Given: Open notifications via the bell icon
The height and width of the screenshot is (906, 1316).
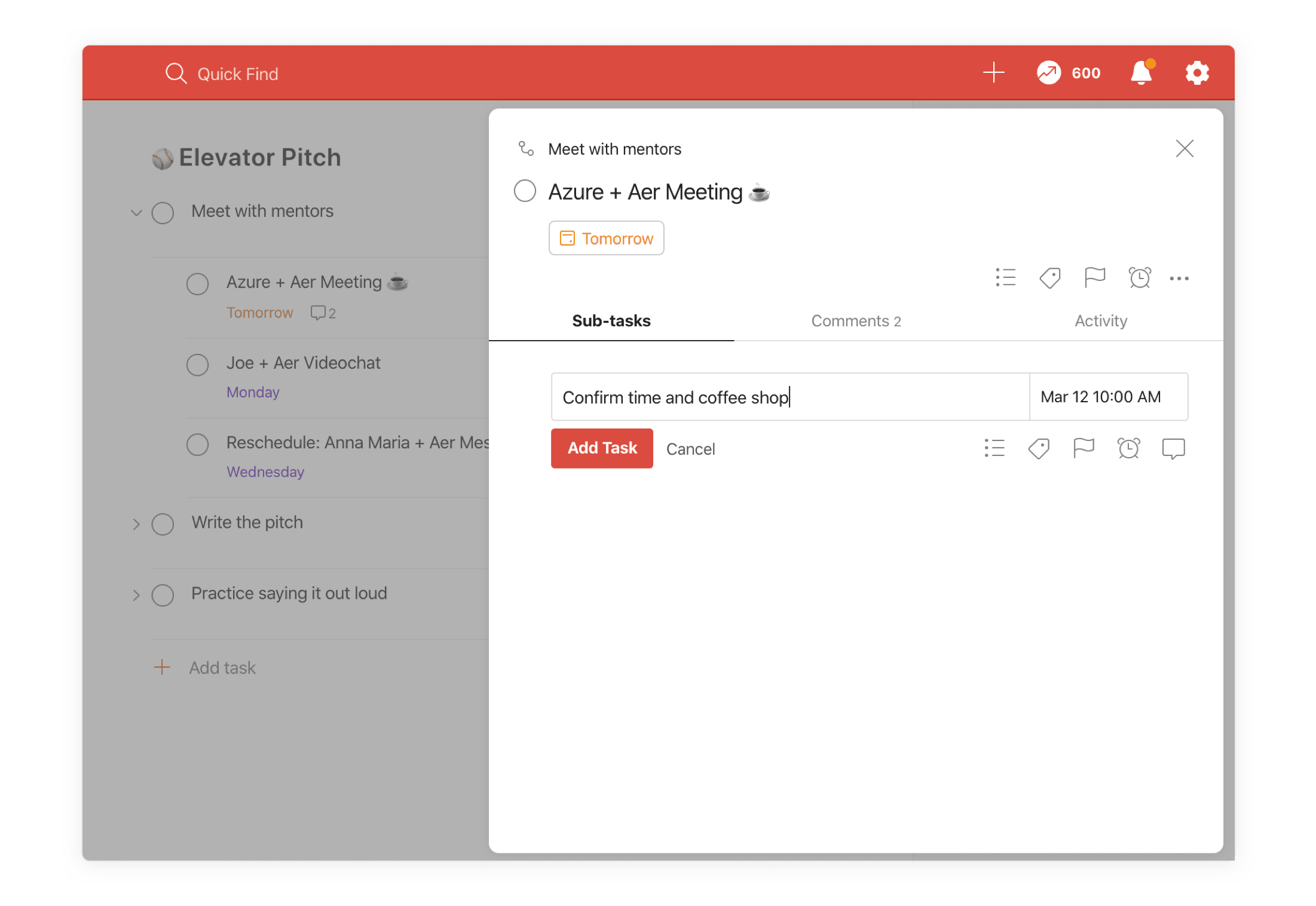Looking at the screenshot, I should (x=1141, y=72).
